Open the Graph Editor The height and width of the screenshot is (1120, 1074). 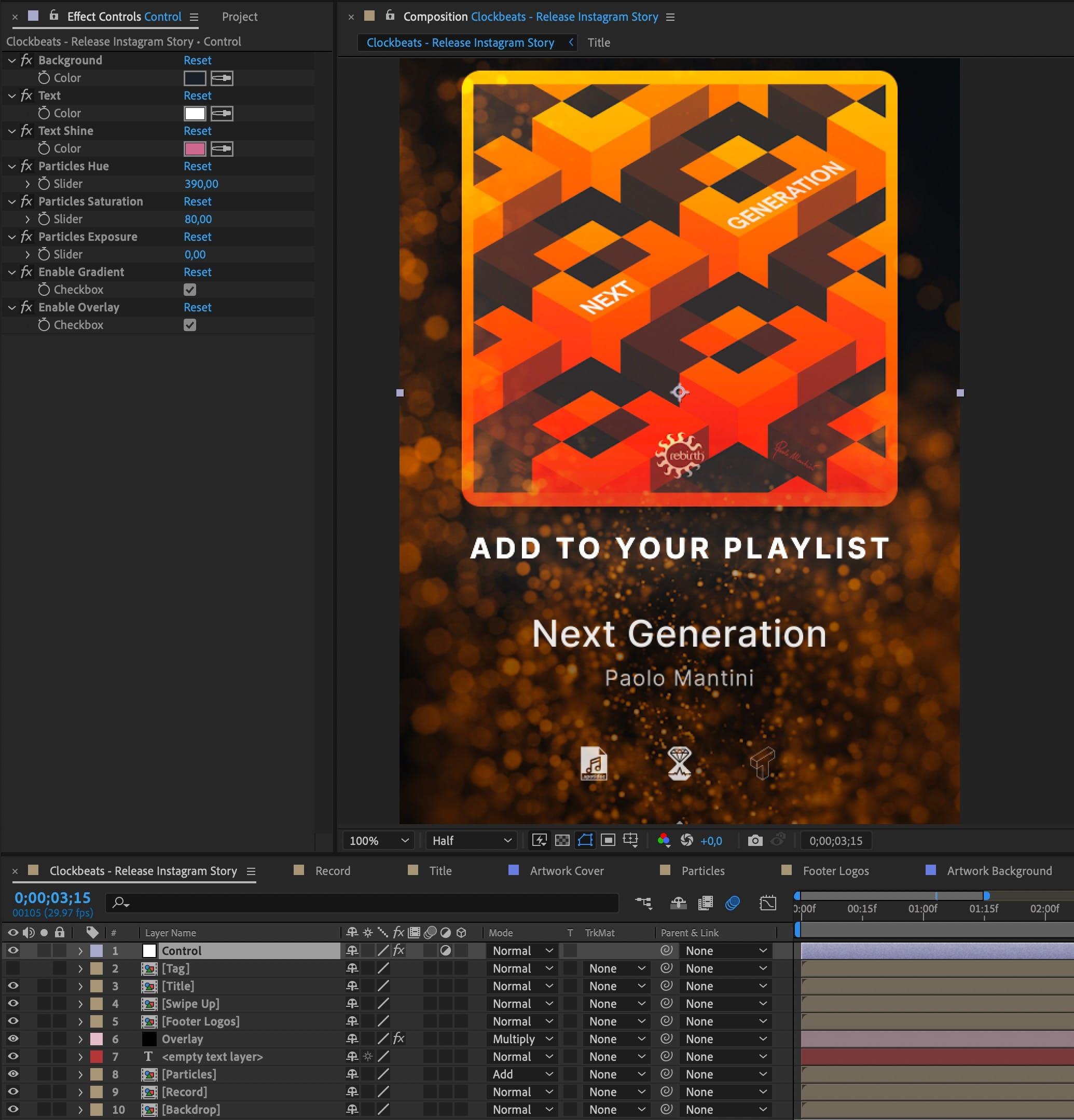point(768,904)
